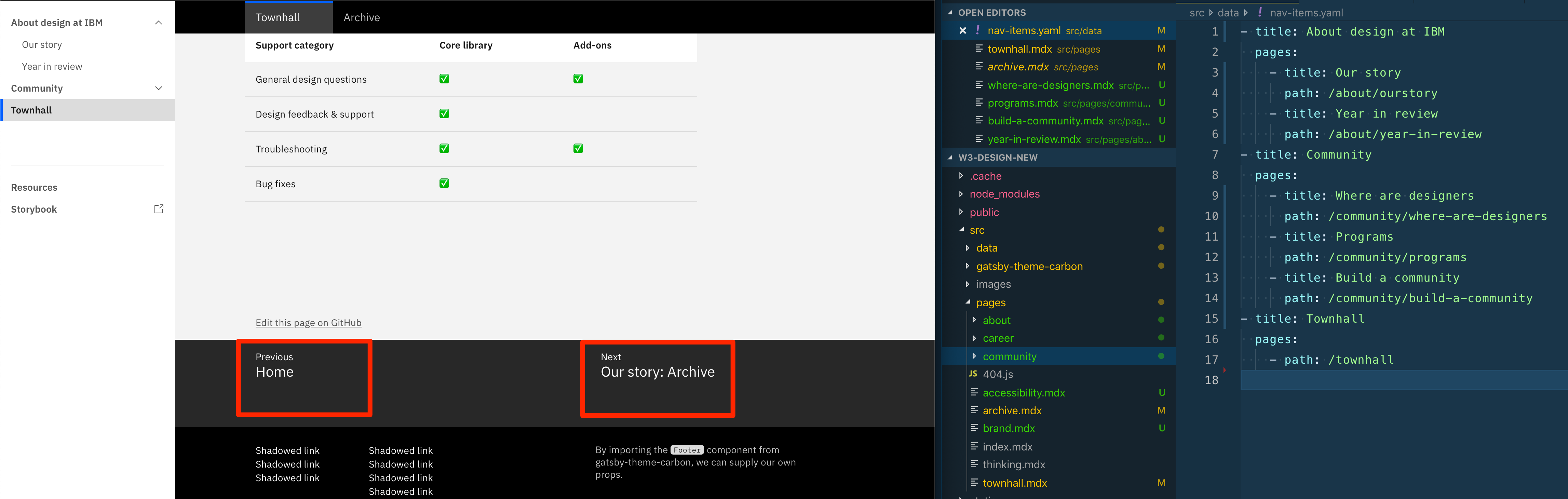
Task: Open Storybook via the external link icon
Action: [x=158, y=209]
